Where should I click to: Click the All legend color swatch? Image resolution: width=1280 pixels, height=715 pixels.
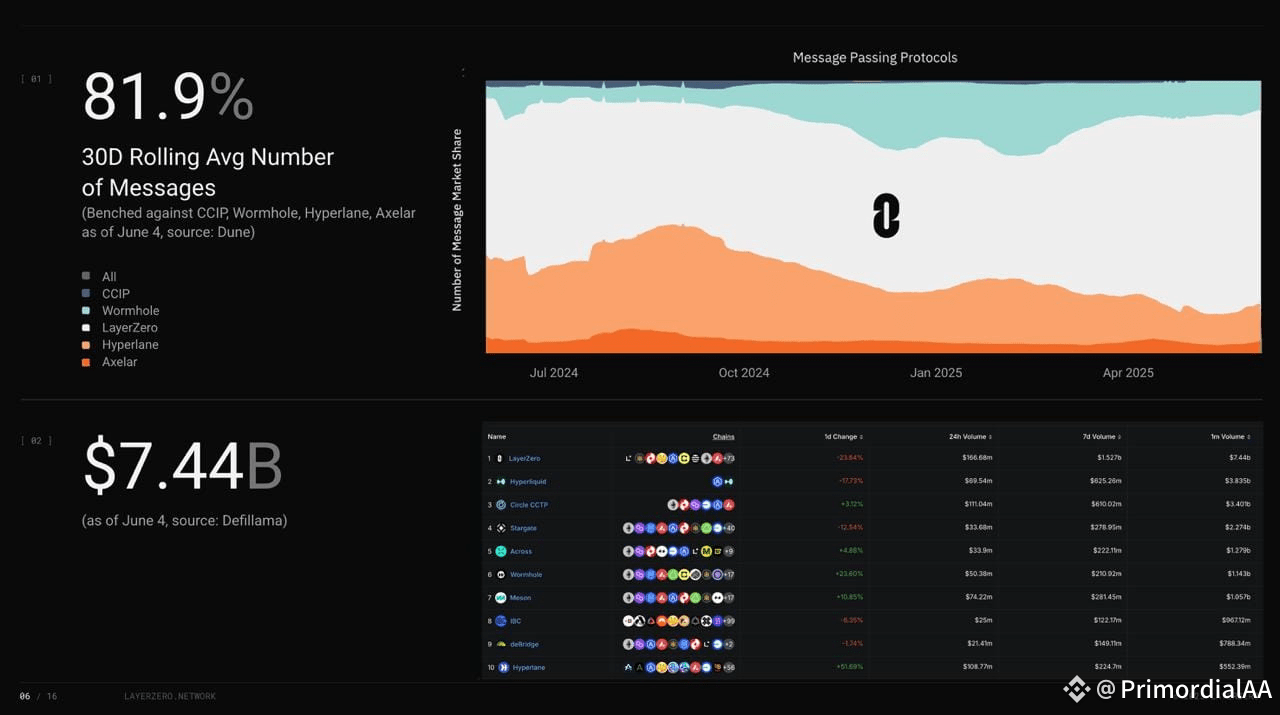click(x=86, y=276)
